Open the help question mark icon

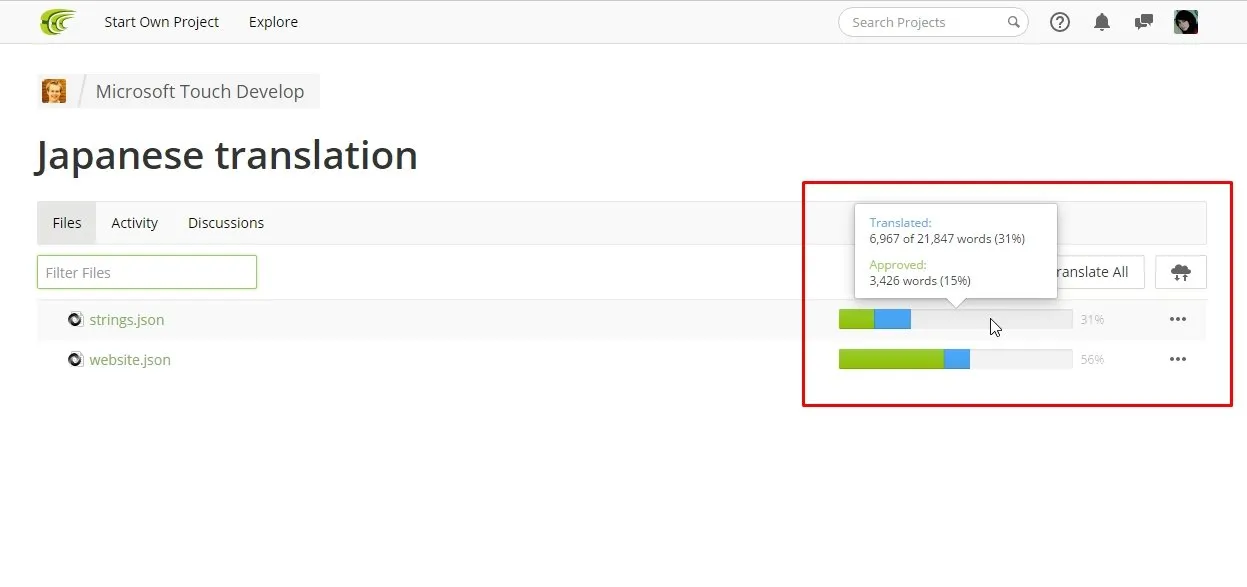[1060, 22]
